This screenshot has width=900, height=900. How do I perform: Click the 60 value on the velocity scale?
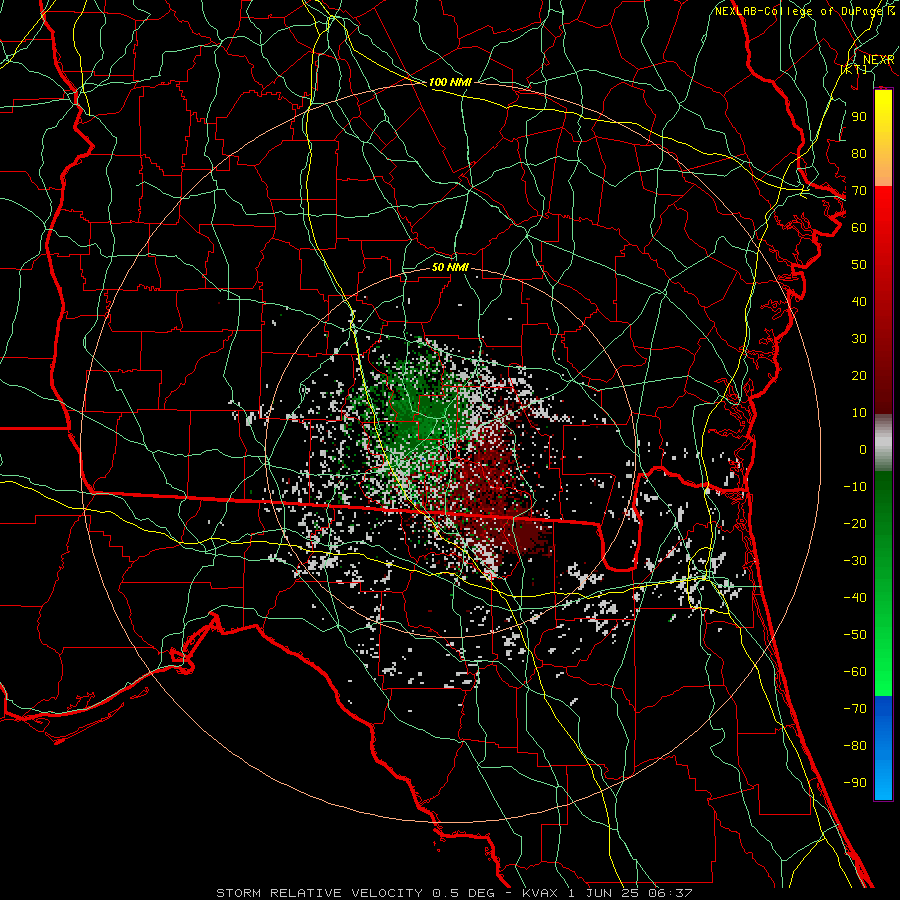859,228
